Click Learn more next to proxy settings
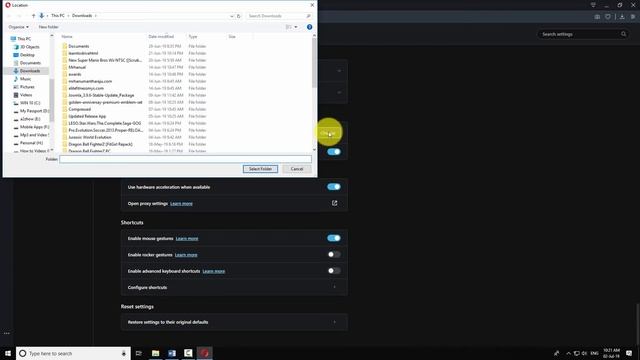Image resolution: width=640 pixels, height=360 pixels. 181,203
